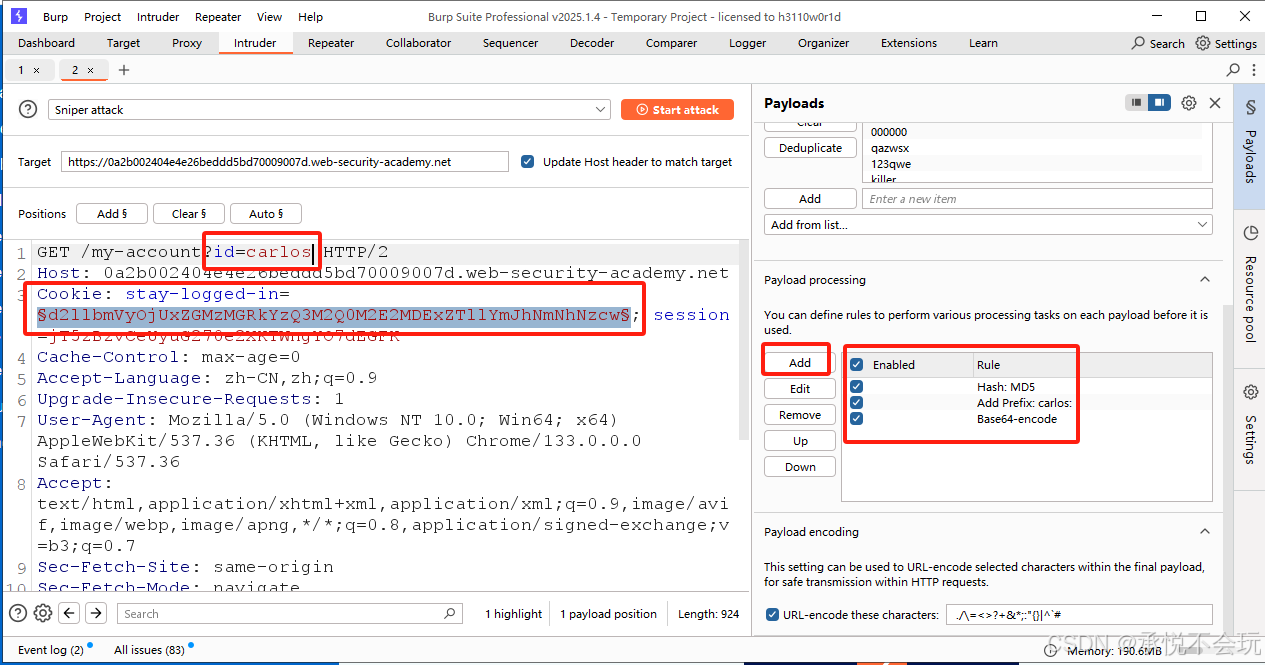Toggle Update Host header to match target

tap(527, 162)
